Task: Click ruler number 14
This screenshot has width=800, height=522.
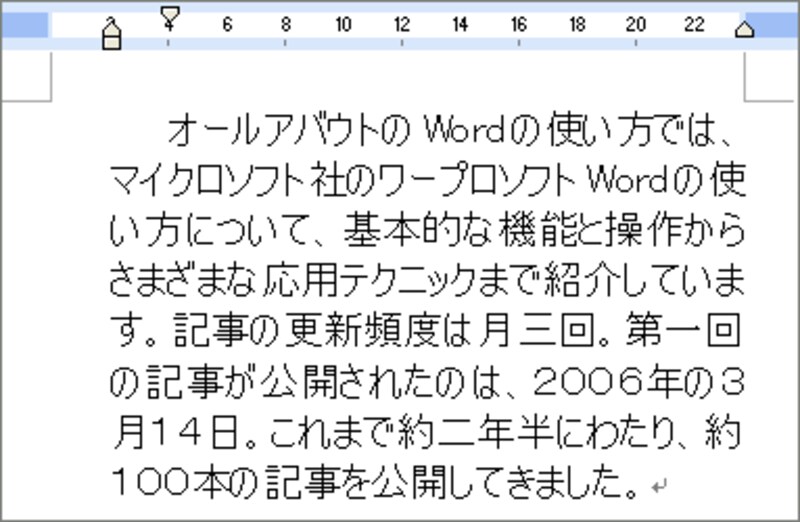Action: tap(460, 24)
